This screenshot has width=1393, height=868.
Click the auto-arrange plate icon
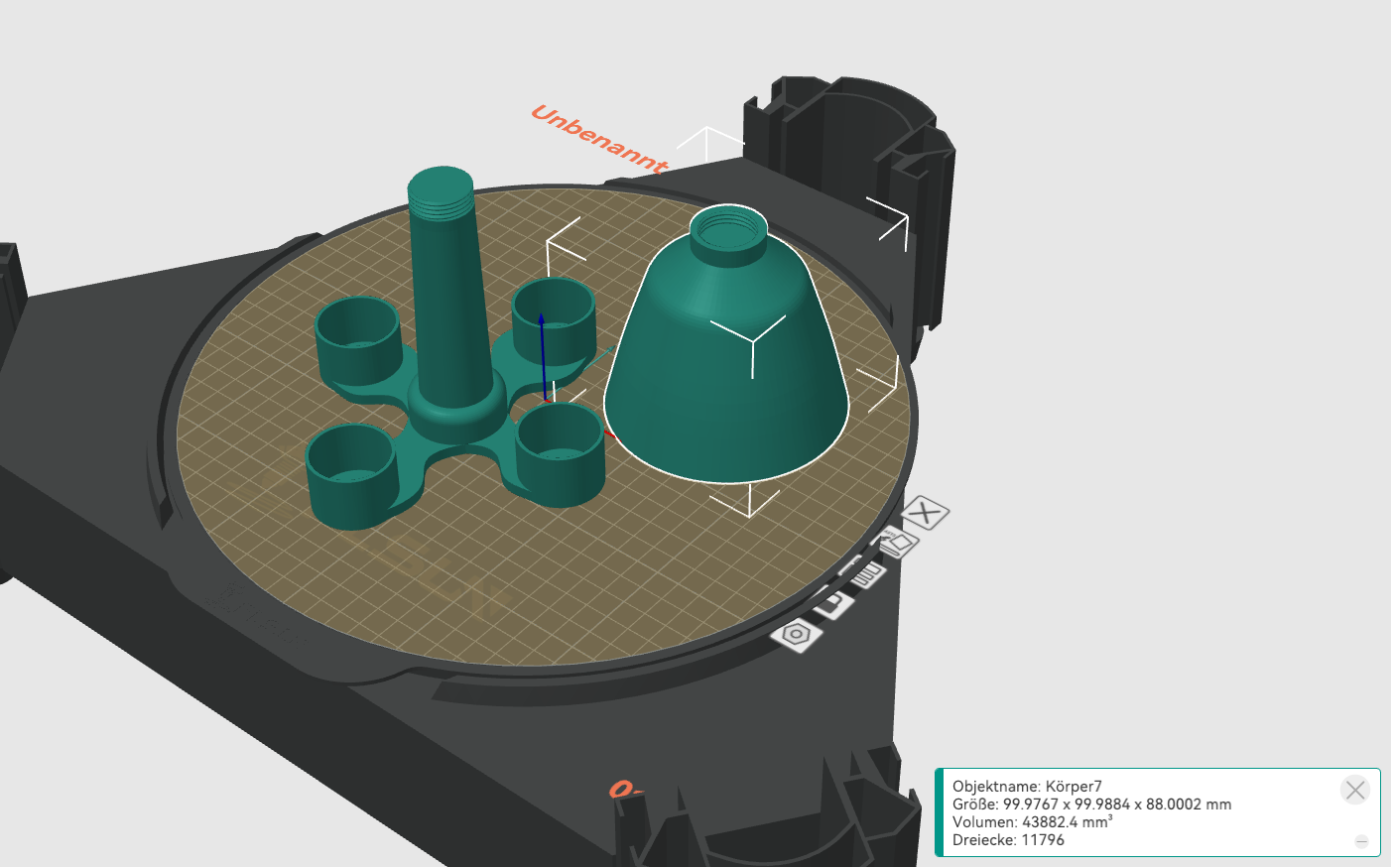tap(866, 572)
